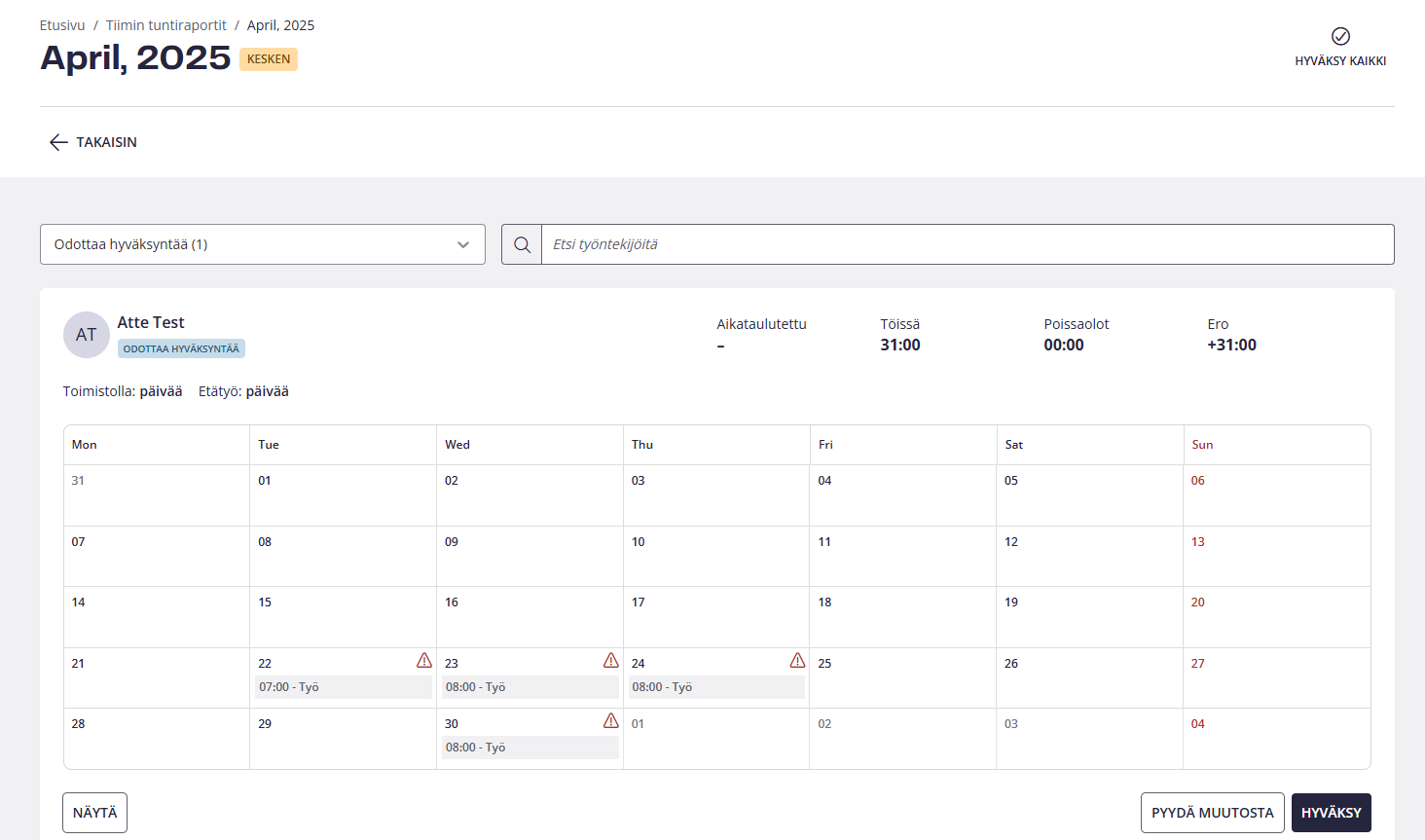The height and width of the screenshot is (840, 1425).
Task: Select calendar day 21
Action: [157, 678]
